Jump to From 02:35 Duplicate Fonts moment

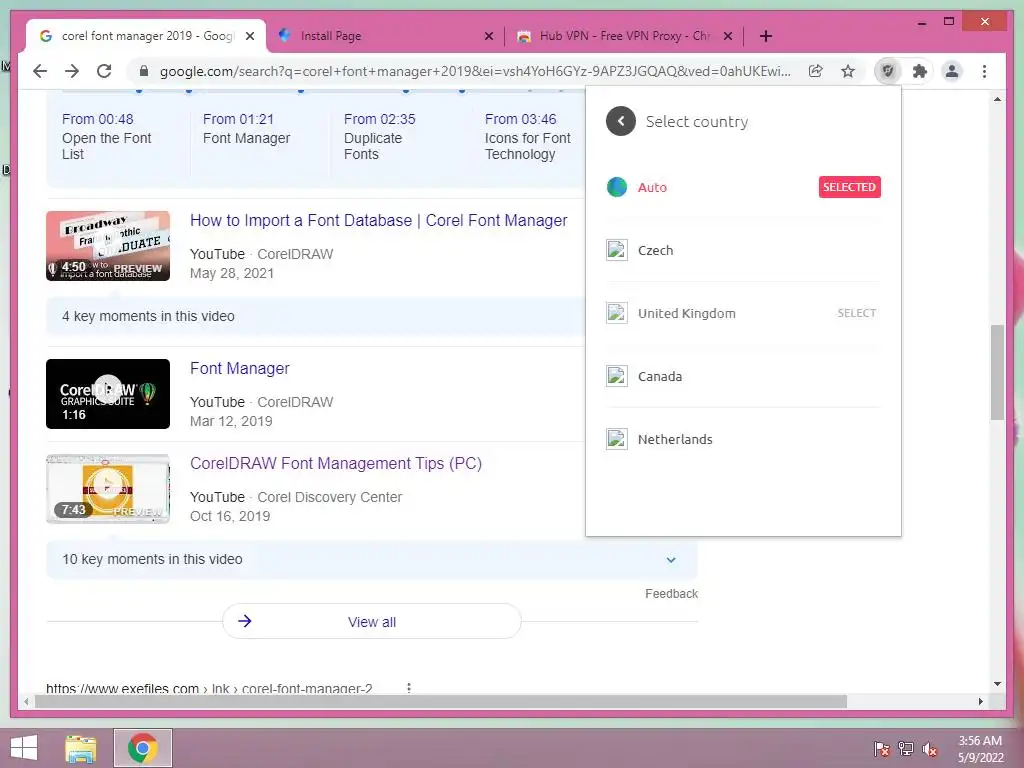(379, 136)
